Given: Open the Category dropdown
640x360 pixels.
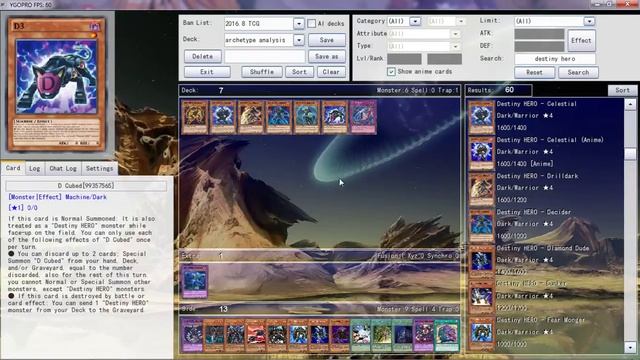Looking at the screenshot, I should 415,21.
